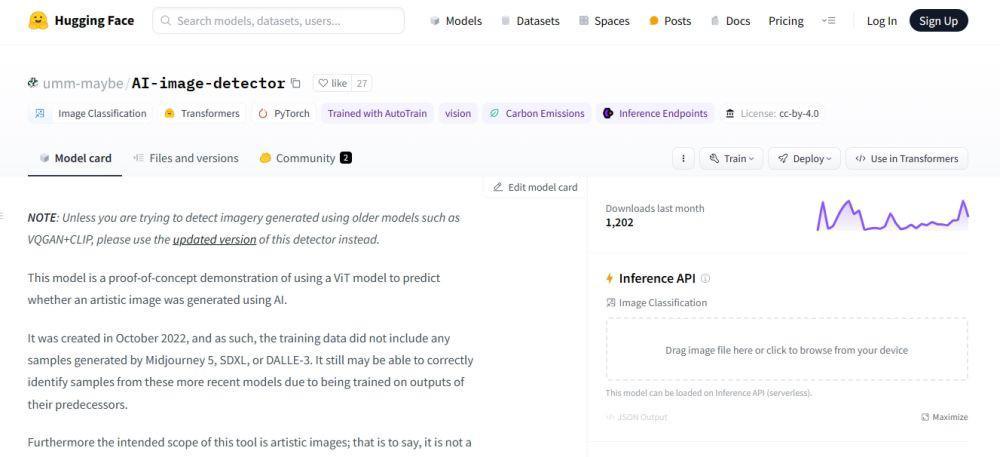The width and height of the screenshot is (1000, 457).
Task: Click the heart icon on like button
Action: coord(323,83)
